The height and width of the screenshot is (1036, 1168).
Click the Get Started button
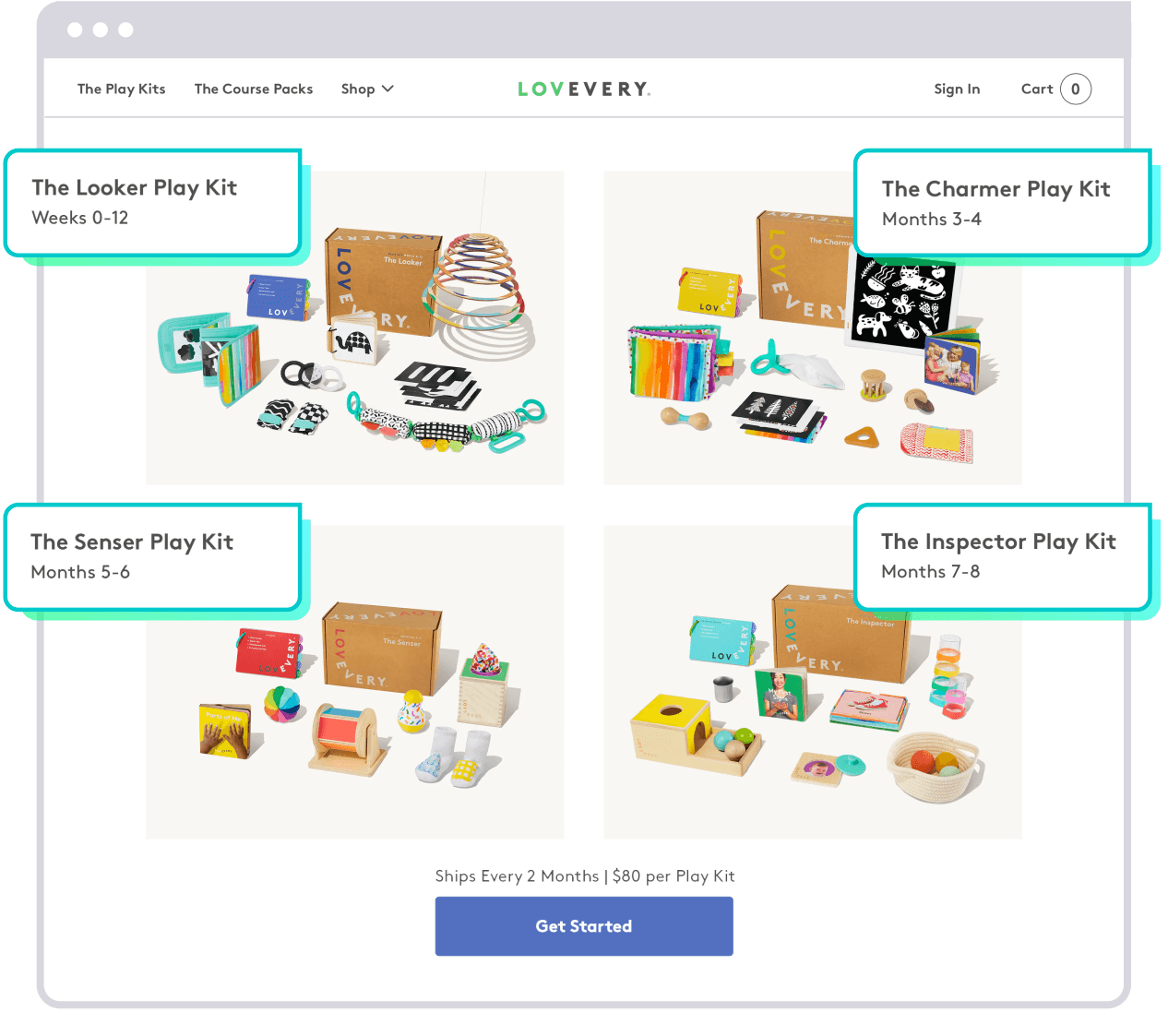pos(584,926)
